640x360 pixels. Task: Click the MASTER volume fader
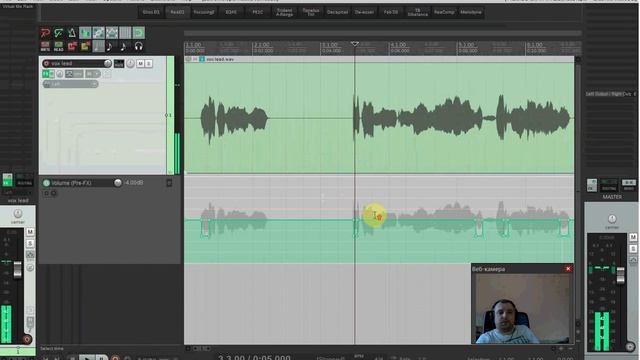pos(620,275)
